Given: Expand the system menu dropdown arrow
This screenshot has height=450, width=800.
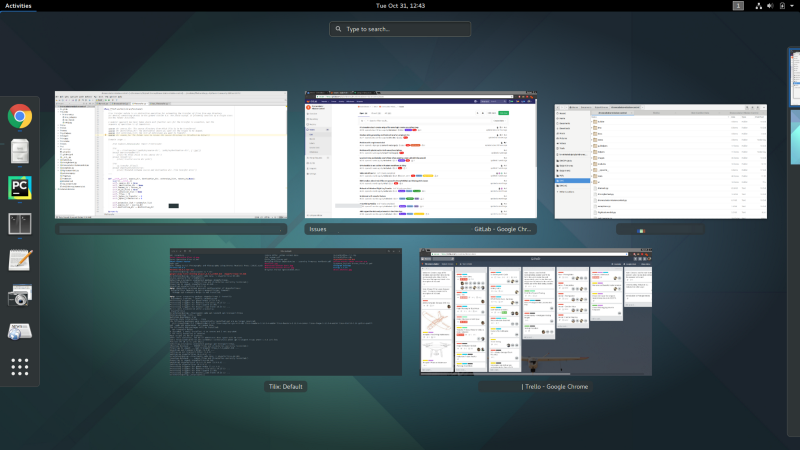Looking at the screenshot, I should click(x=792, y=6).
